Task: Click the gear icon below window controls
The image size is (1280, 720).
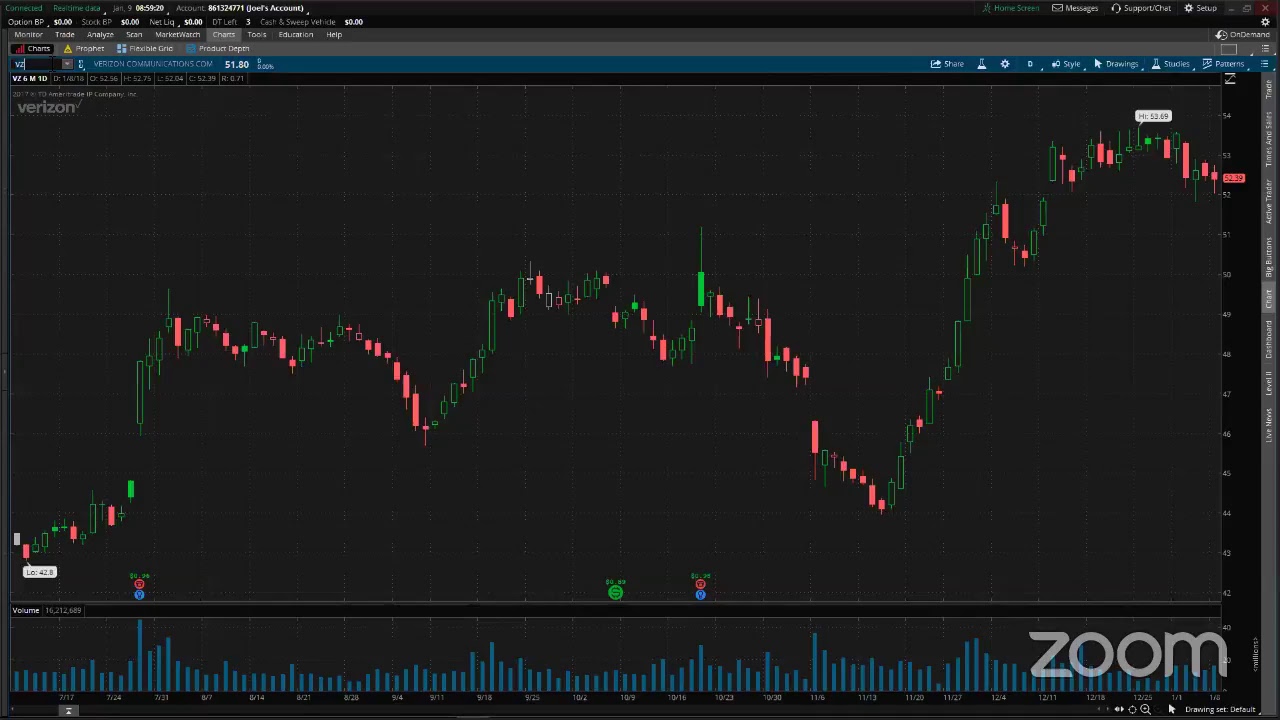Action: coord(1266,21)
